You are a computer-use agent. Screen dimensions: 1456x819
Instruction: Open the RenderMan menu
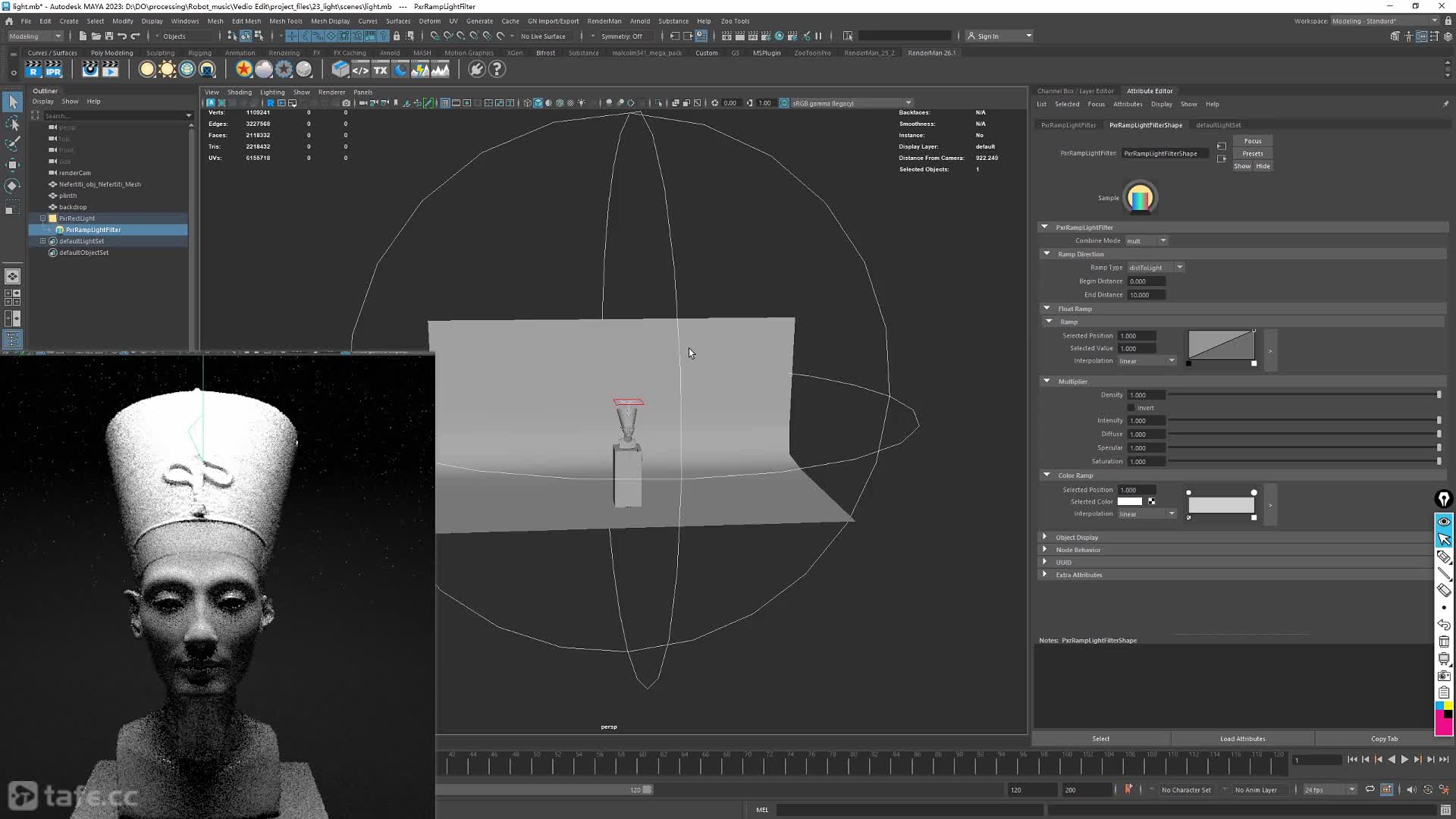click(x=604, y=21)
